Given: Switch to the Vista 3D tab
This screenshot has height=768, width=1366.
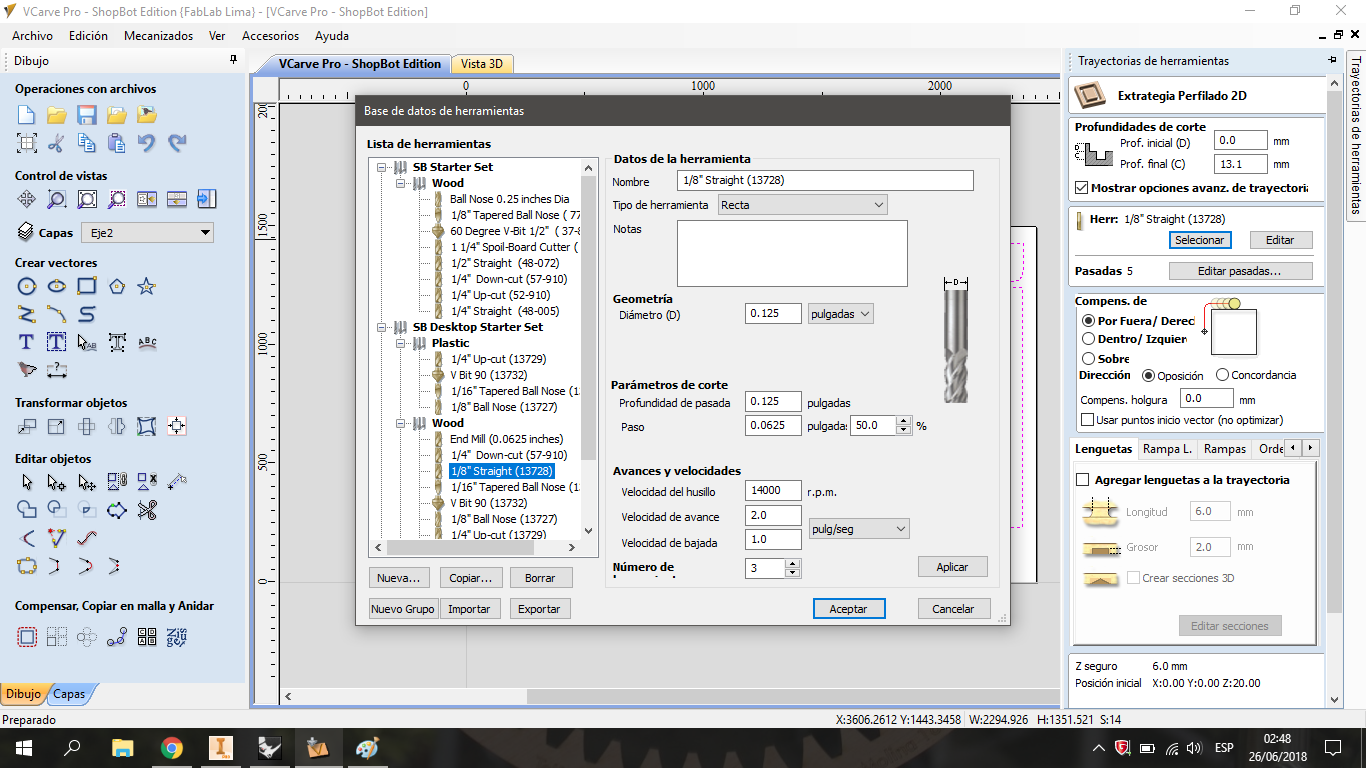Looking at the screenshot, I should [x=481, y=64].
